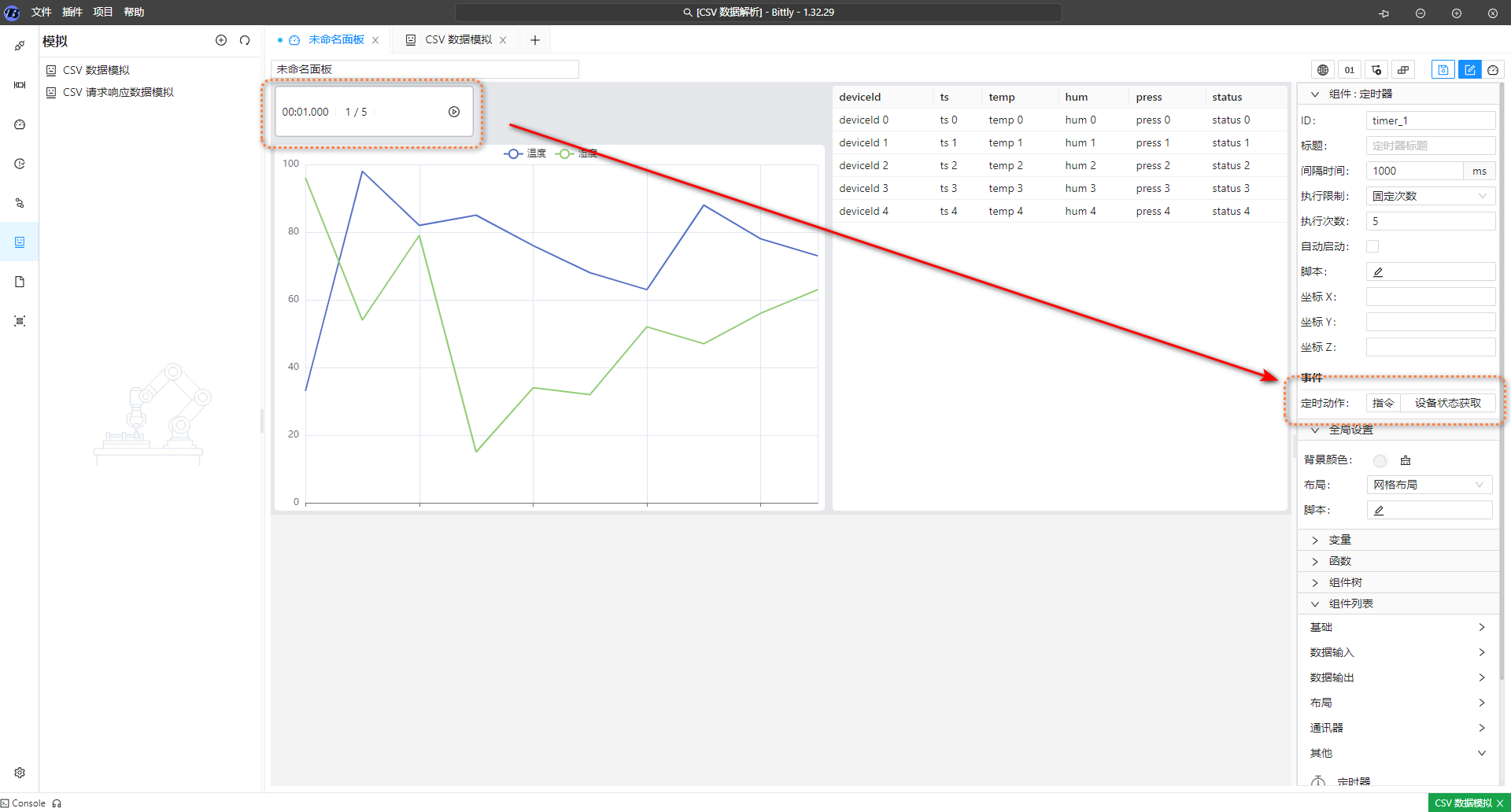This screenshot has width=1511, height=812.
Task: Refresh the 模拟 list
Action: click(245, 41)
